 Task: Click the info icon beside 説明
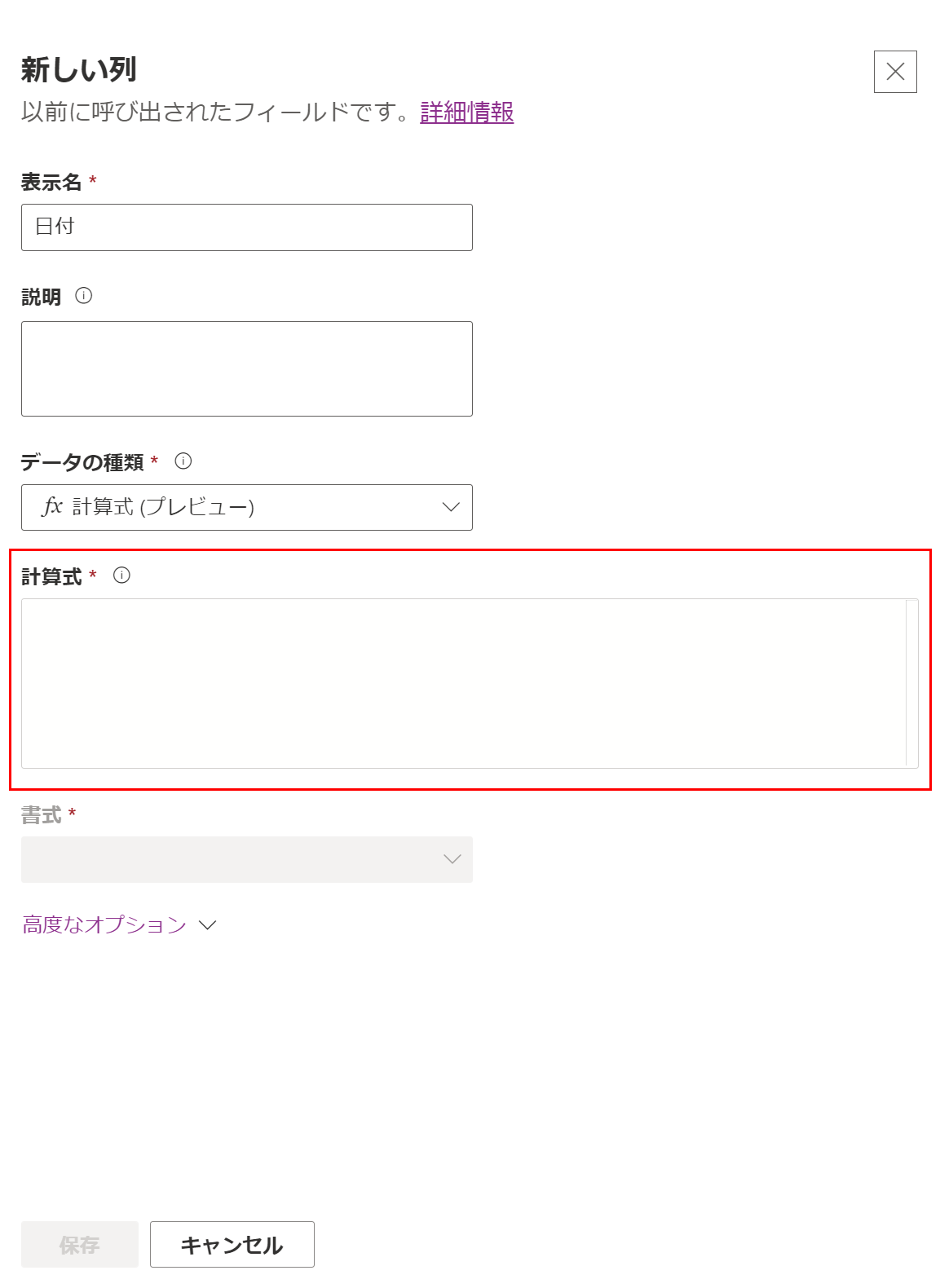point(84,296)
